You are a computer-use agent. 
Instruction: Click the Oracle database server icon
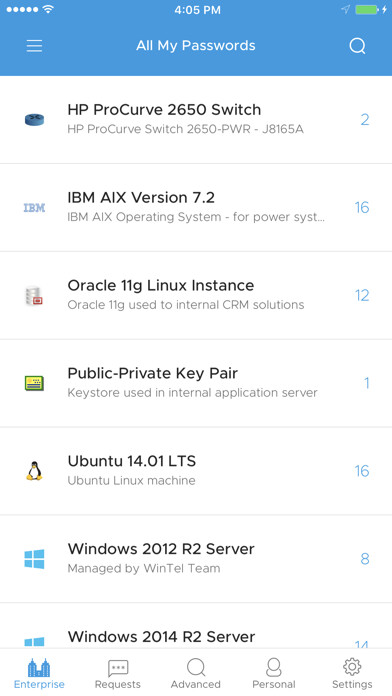[x=34, y=296]
